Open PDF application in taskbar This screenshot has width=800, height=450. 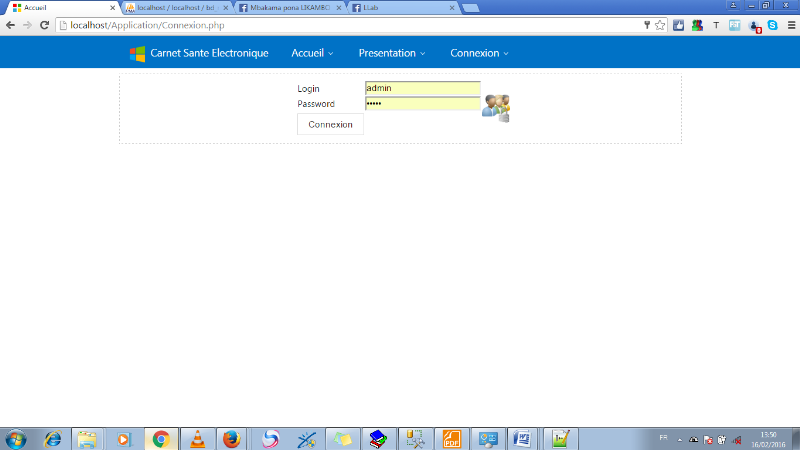[x=452, y=439]
